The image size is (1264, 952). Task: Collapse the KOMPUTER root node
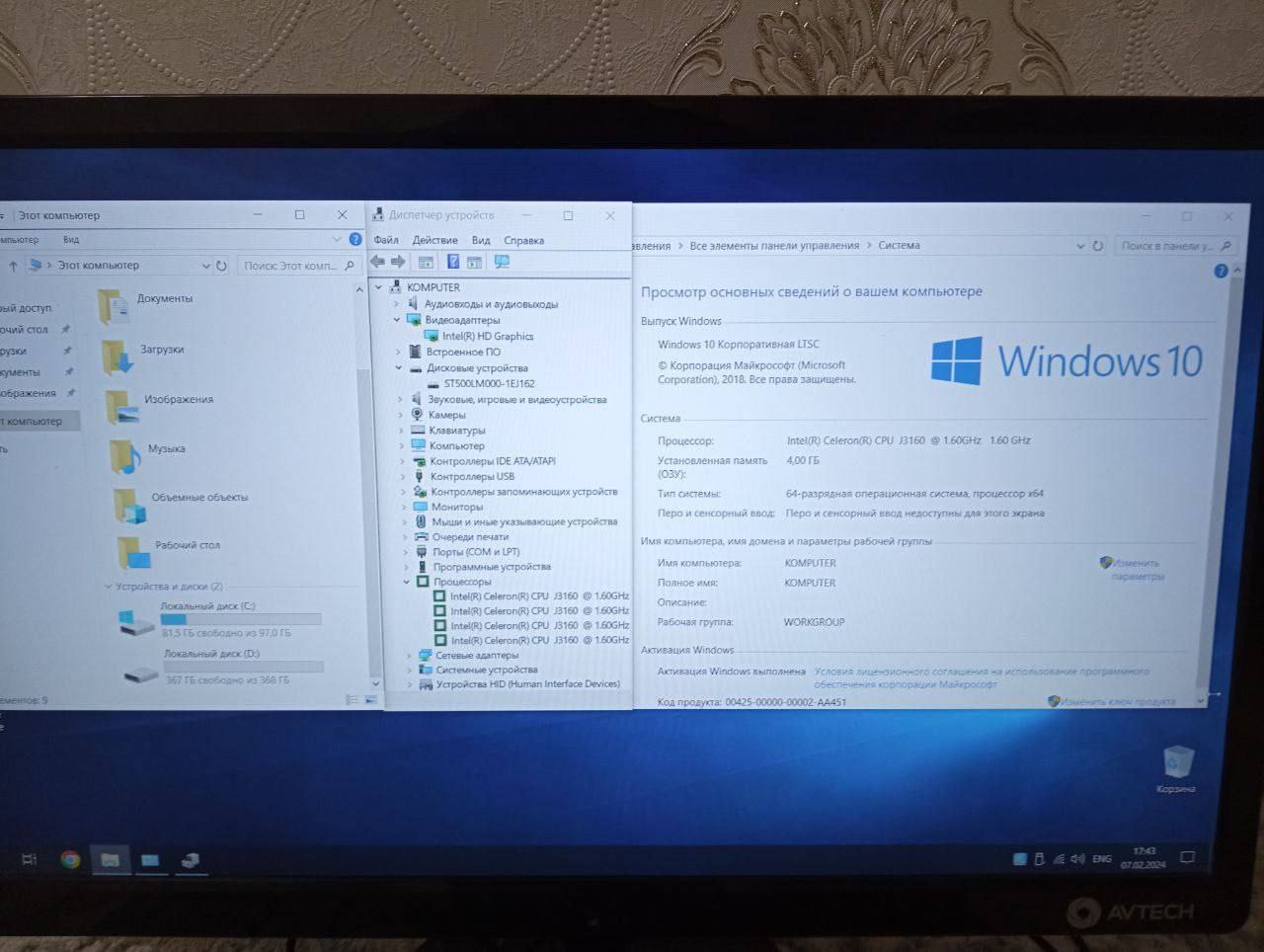click(x=378, y=287)
